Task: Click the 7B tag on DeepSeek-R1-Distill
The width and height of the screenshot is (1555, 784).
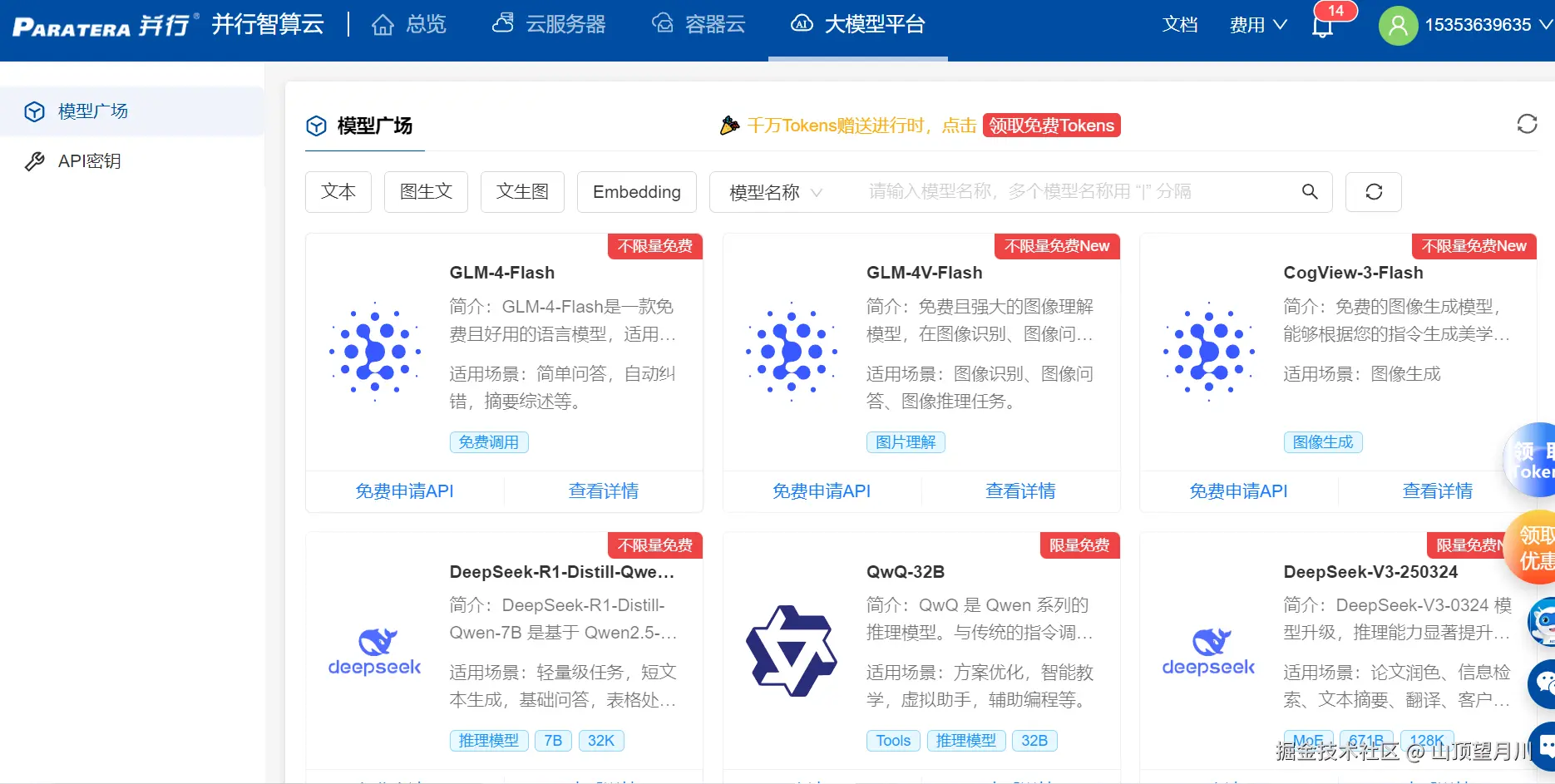Action: [553, 741]
